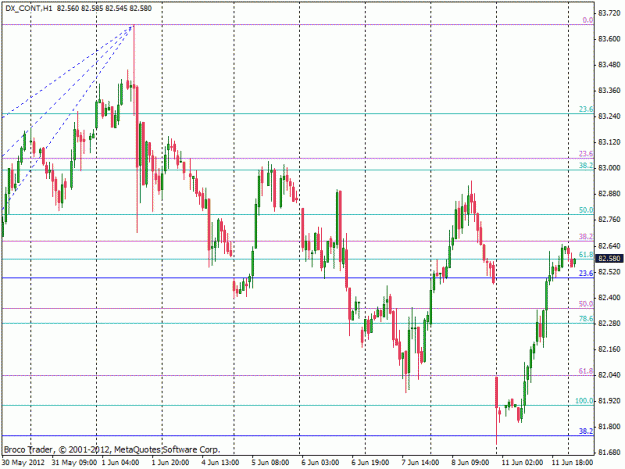Click the 82.880 price axis label

pyautogui.click(x=609, y=194)
